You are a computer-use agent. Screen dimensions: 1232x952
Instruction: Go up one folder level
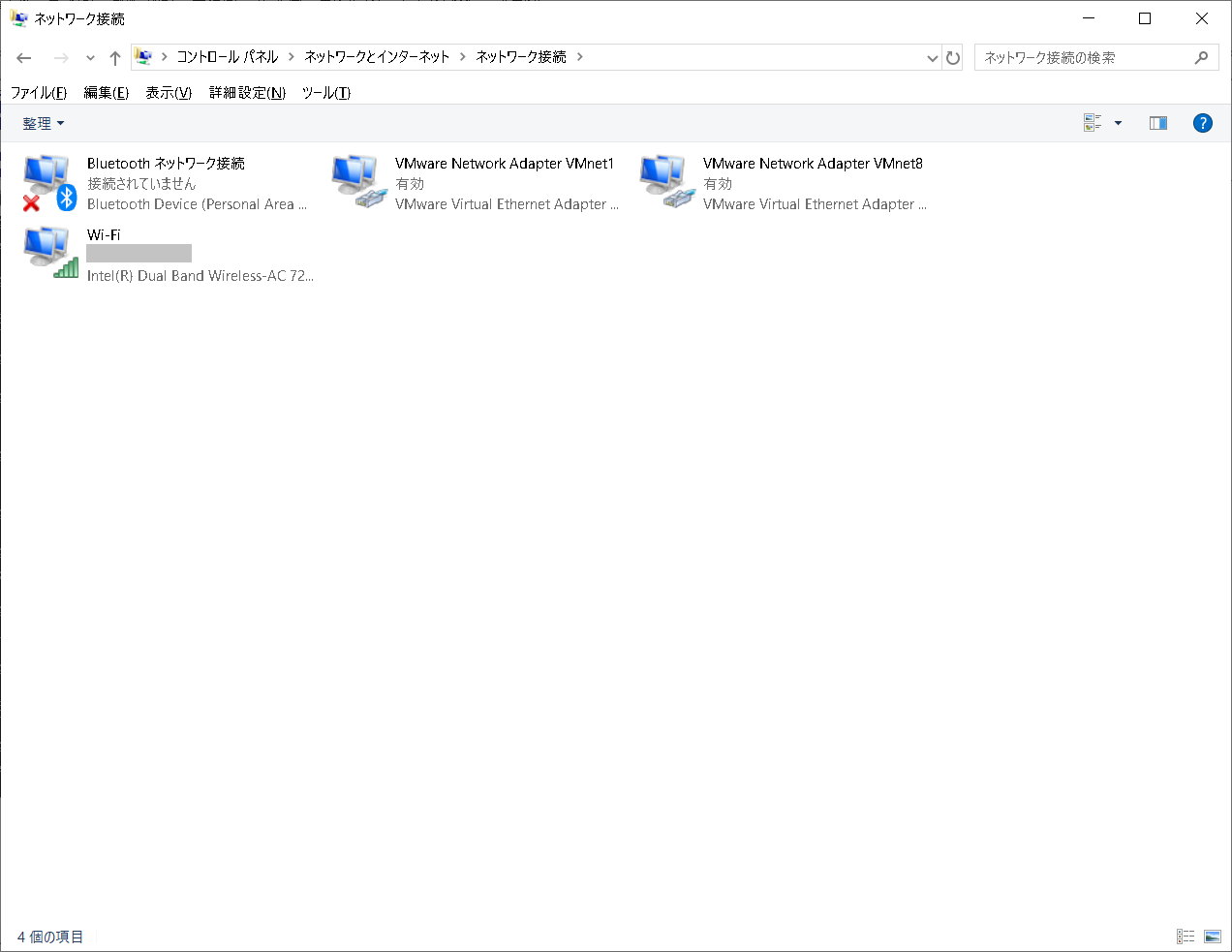click(115, 58)
